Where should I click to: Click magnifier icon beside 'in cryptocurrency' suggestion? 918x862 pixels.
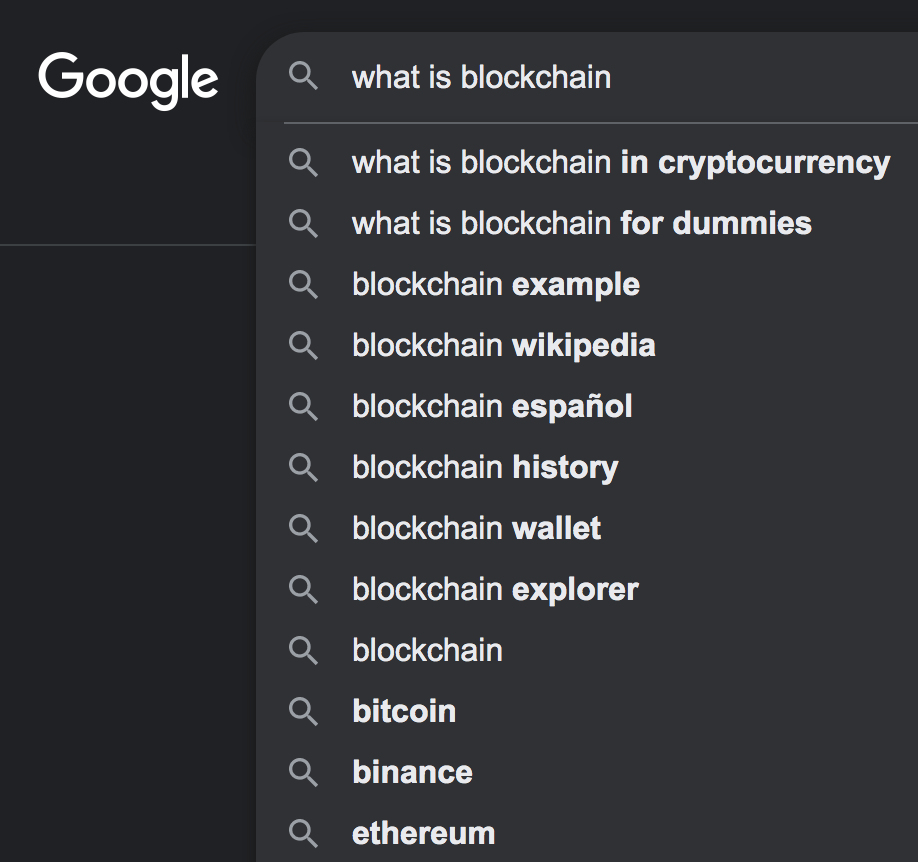click(303, 162)
